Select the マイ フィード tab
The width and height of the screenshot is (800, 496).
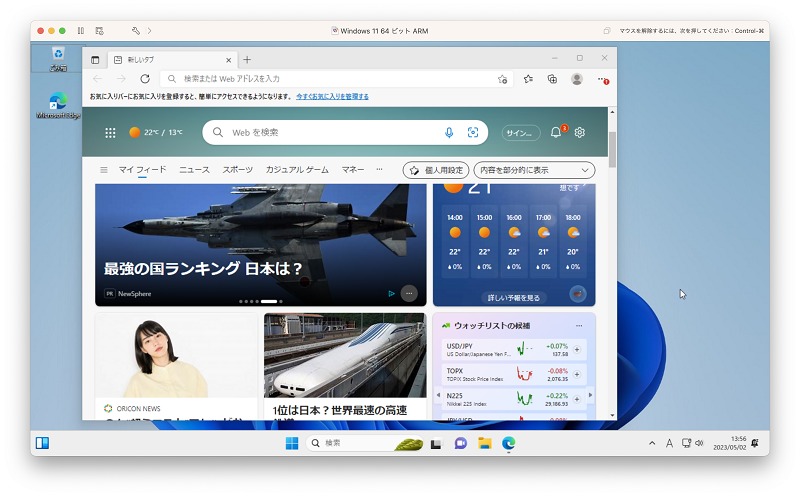pyautogui.click(x=142, y=169)
